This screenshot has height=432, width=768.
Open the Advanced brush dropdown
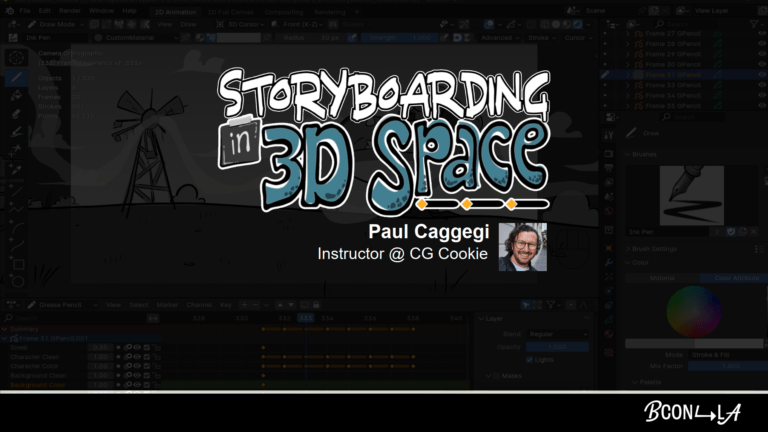pyautogui.click(x=500, y=38)
